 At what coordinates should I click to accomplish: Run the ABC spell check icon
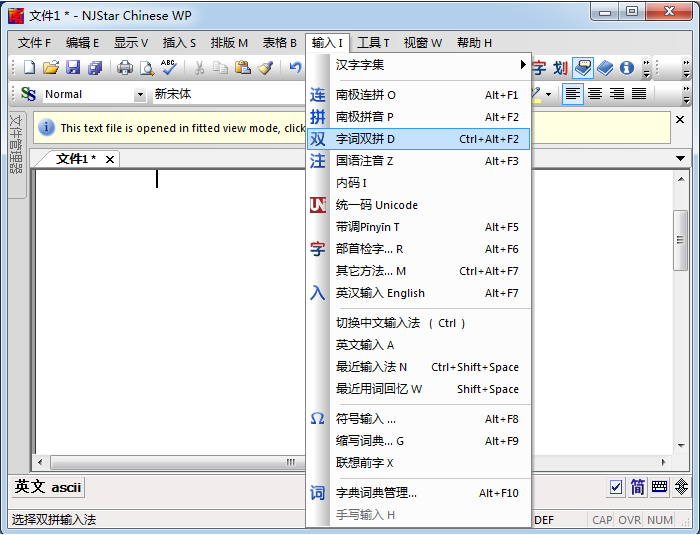168,68
